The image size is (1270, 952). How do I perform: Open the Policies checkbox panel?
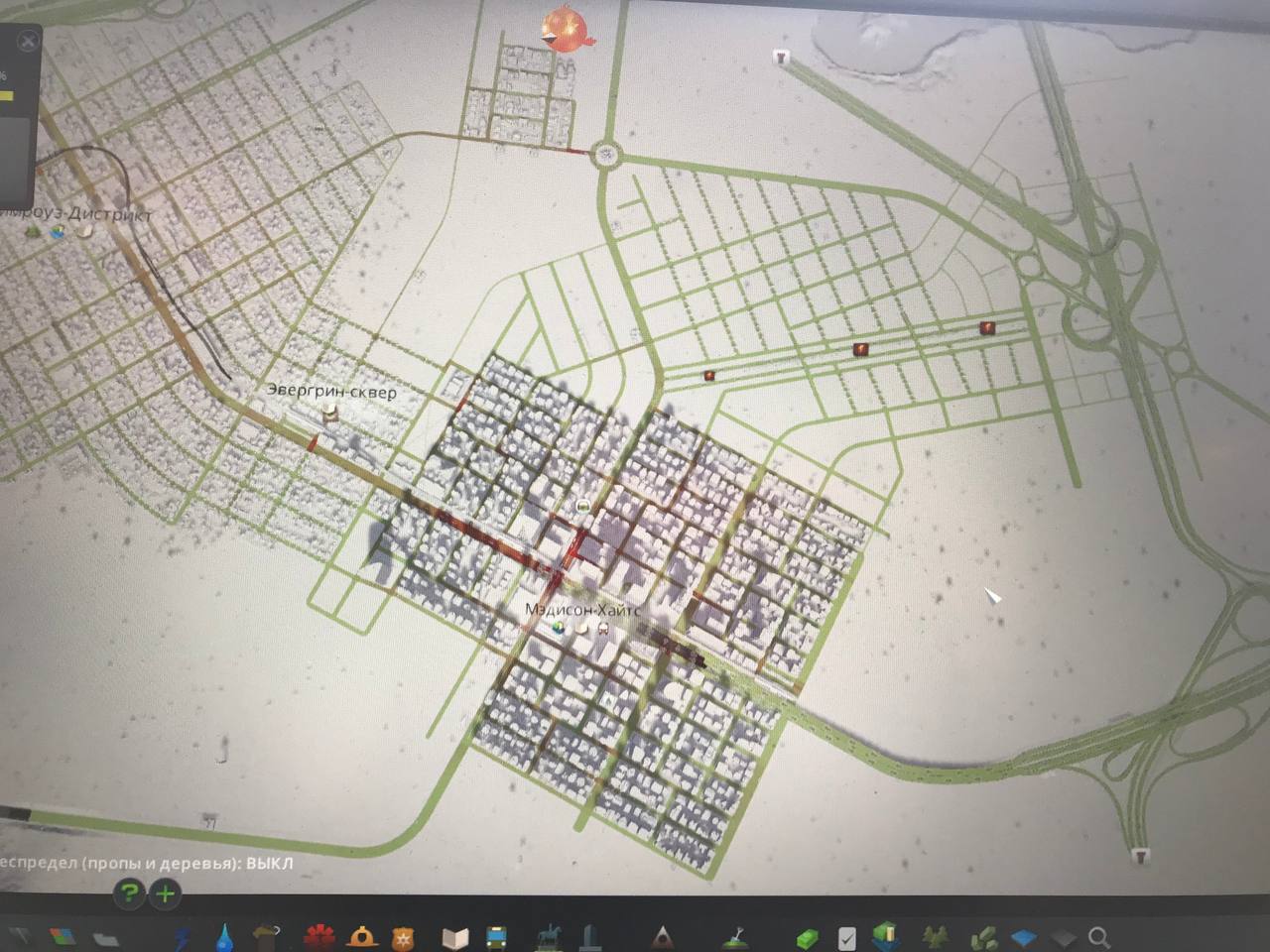846,938
